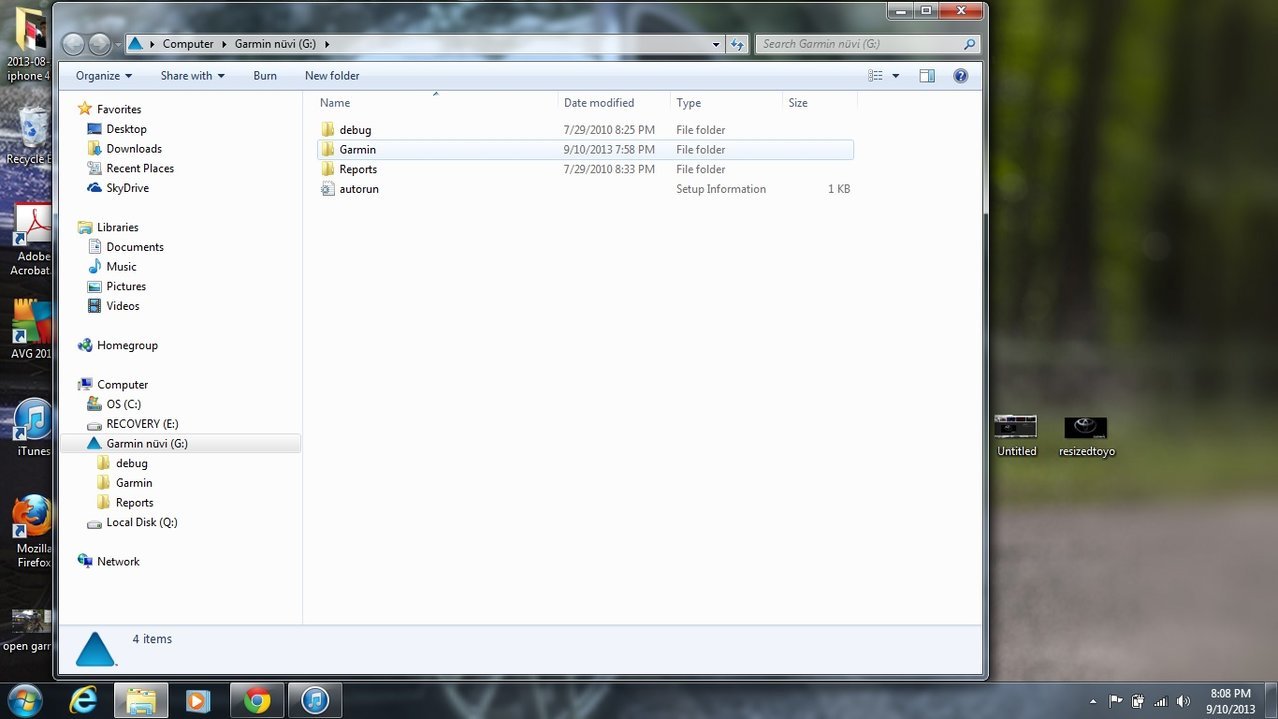Click the Burn toolbar button

point(265,76)
